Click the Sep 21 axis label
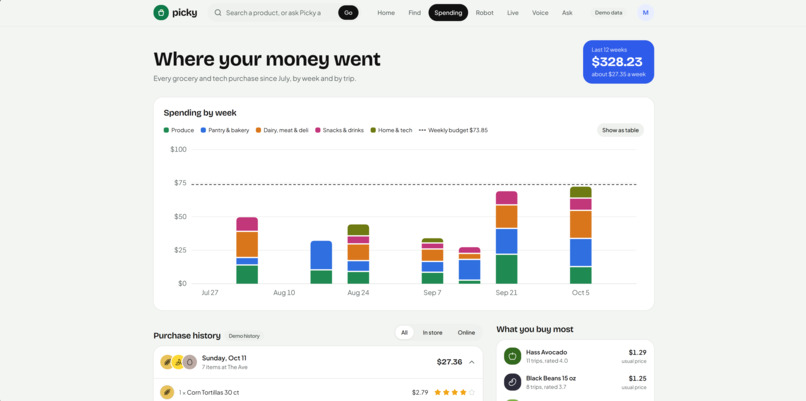This screenshot has height=401, width=806. tap(506, 293)
